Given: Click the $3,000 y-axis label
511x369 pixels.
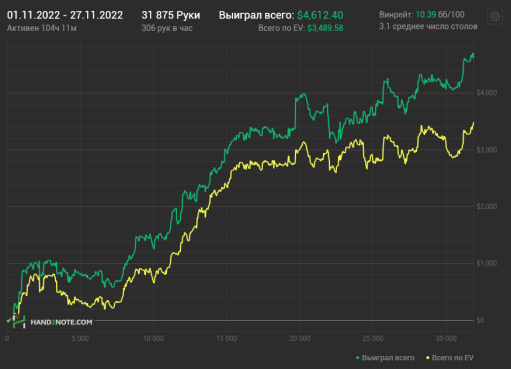Looking at the screenshot, I should pyautogui.click(x=487, y=150).
